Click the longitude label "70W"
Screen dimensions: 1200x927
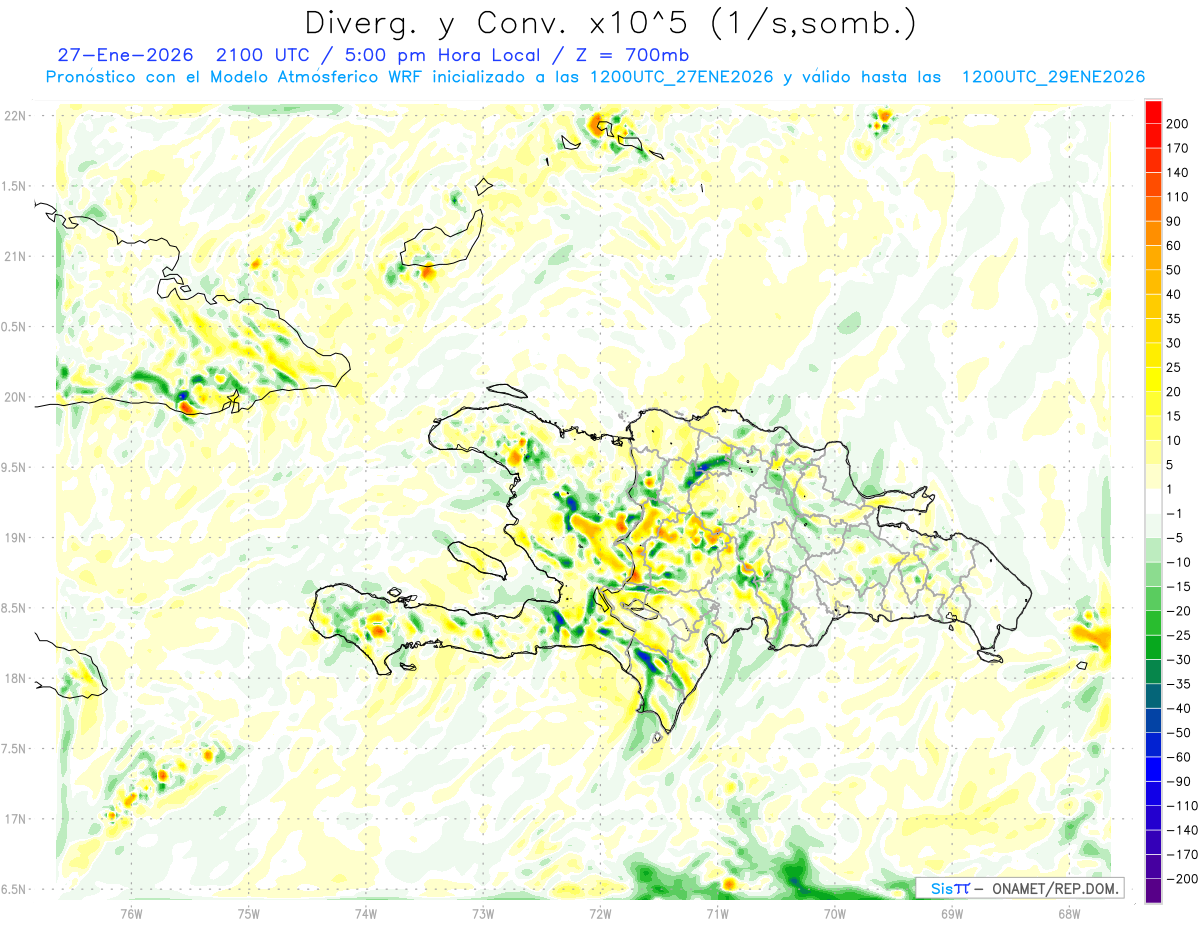coord(834,912)
